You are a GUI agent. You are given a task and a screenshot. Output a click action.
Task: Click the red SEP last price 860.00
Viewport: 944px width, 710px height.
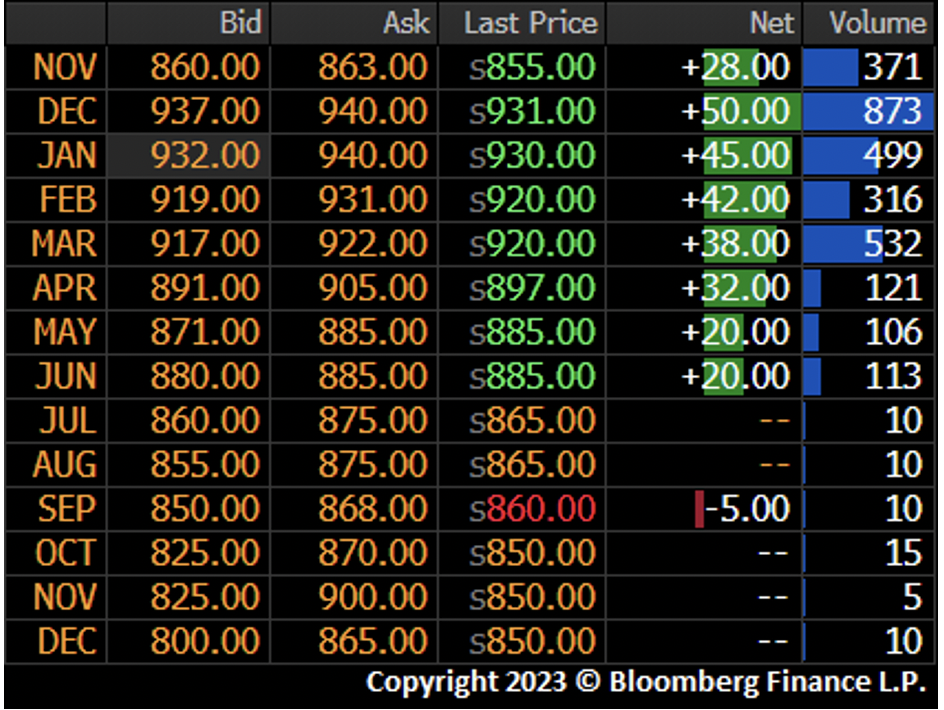click(540, 508)
